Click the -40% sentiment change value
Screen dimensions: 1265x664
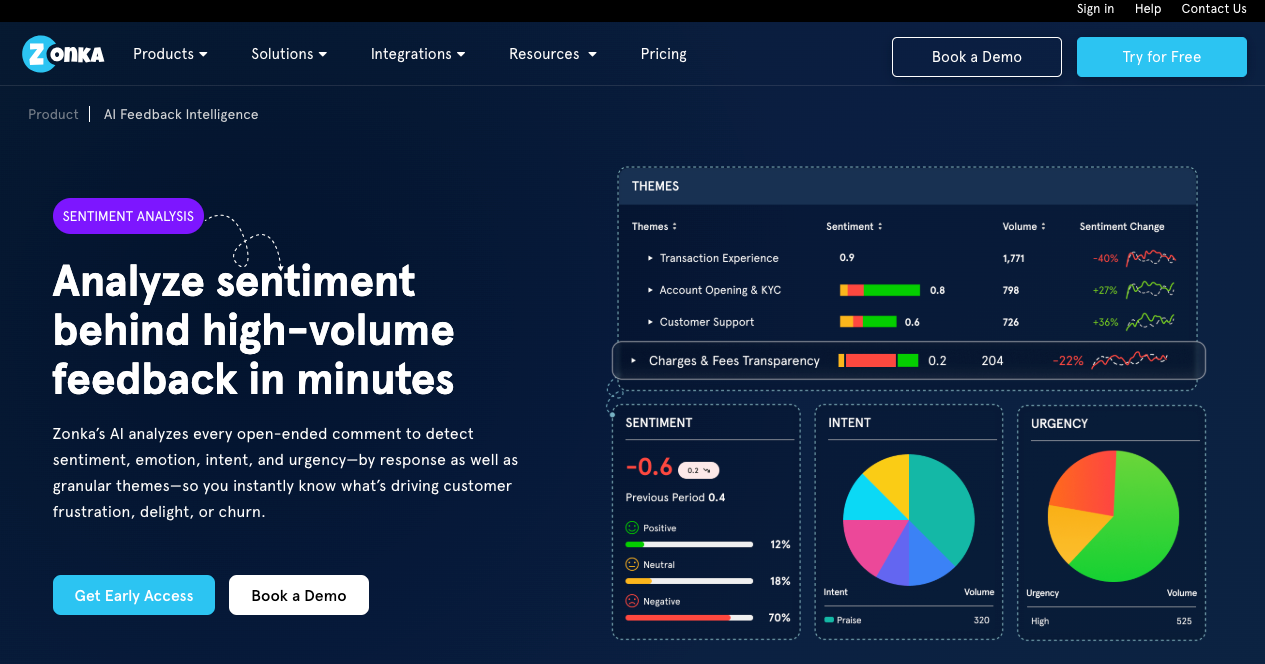(1106, 258)
